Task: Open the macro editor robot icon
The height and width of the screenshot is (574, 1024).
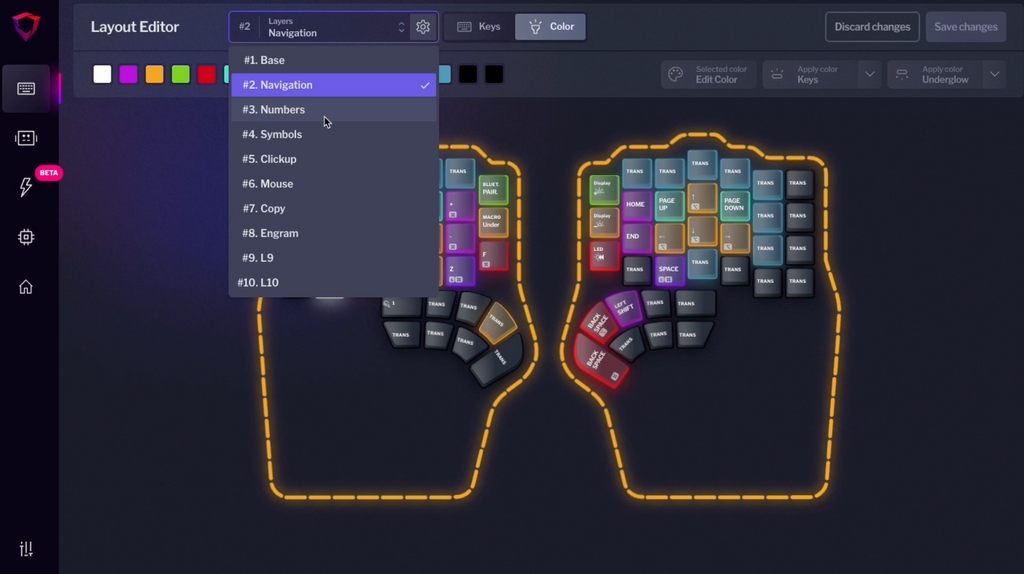Action: coord(26,138)
